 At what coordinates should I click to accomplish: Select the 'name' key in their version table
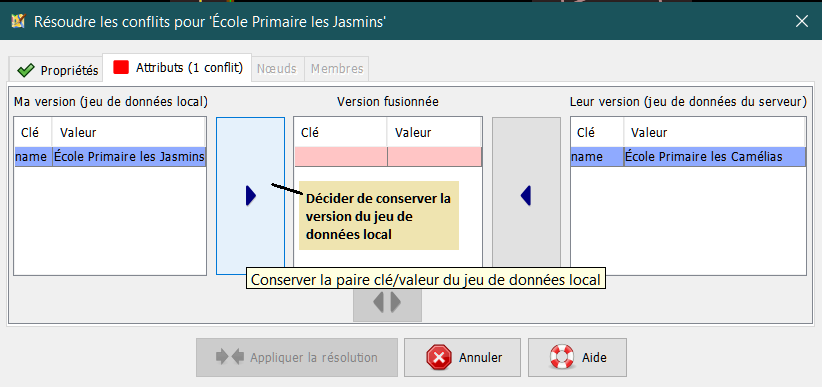point(597,157)
